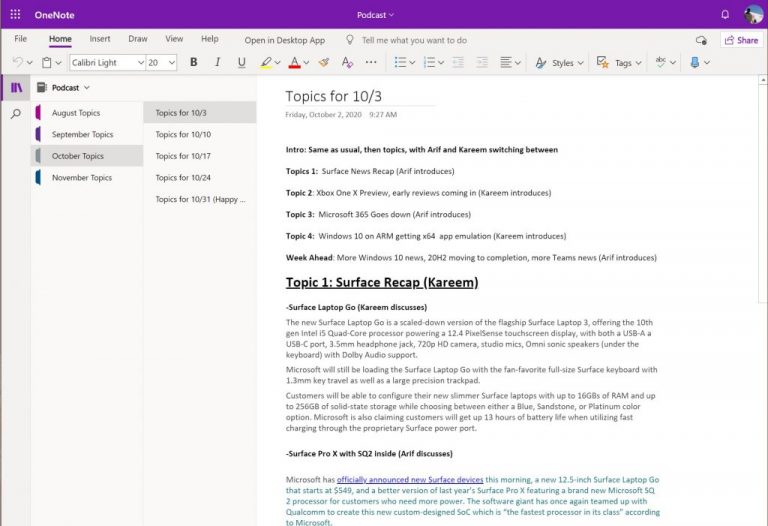Select the Home ribbon tab
This screenshot has width=768, height=526.
coord(60,39)
